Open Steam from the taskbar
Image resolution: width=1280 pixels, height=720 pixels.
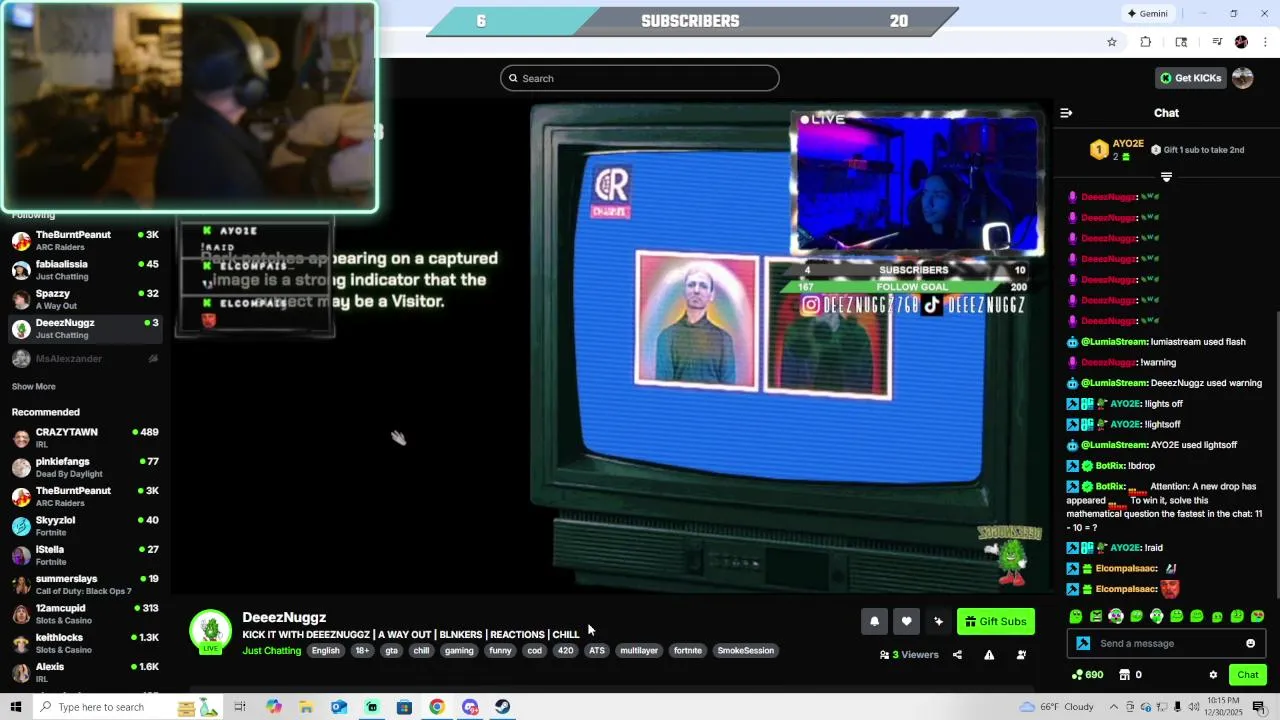pos(503,707)
